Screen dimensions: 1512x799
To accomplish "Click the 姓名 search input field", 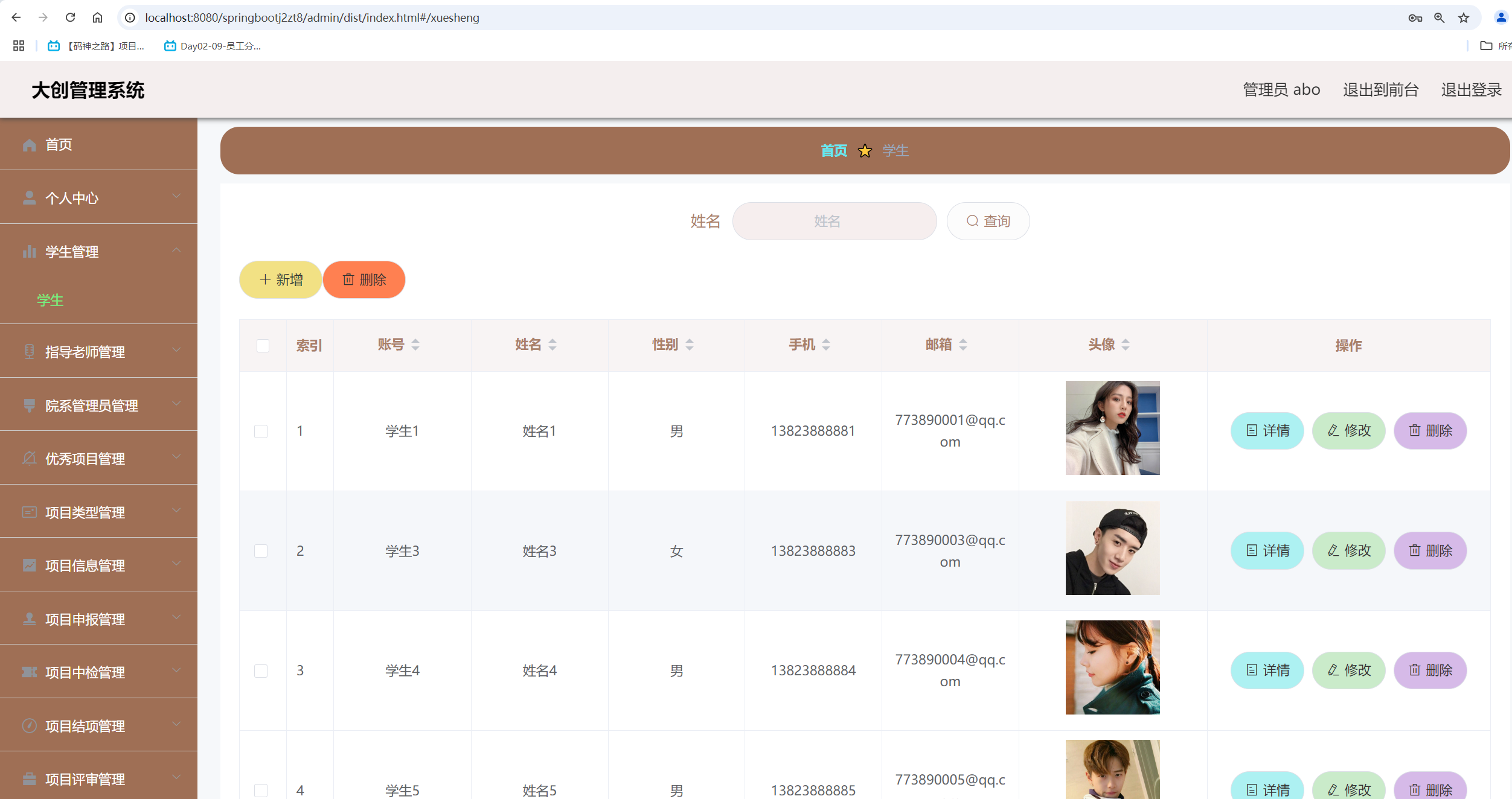I will click(834, 221).
